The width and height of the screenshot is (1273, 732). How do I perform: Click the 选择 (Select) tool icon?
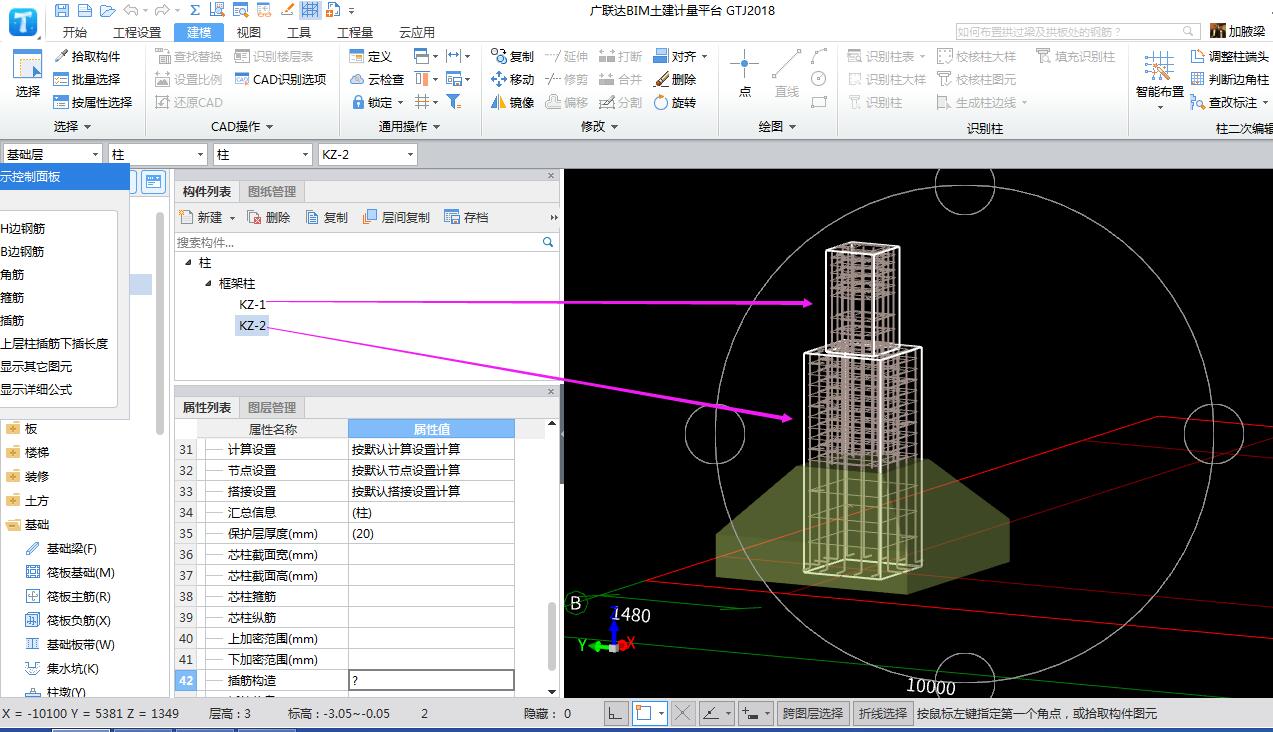(28, 74)
